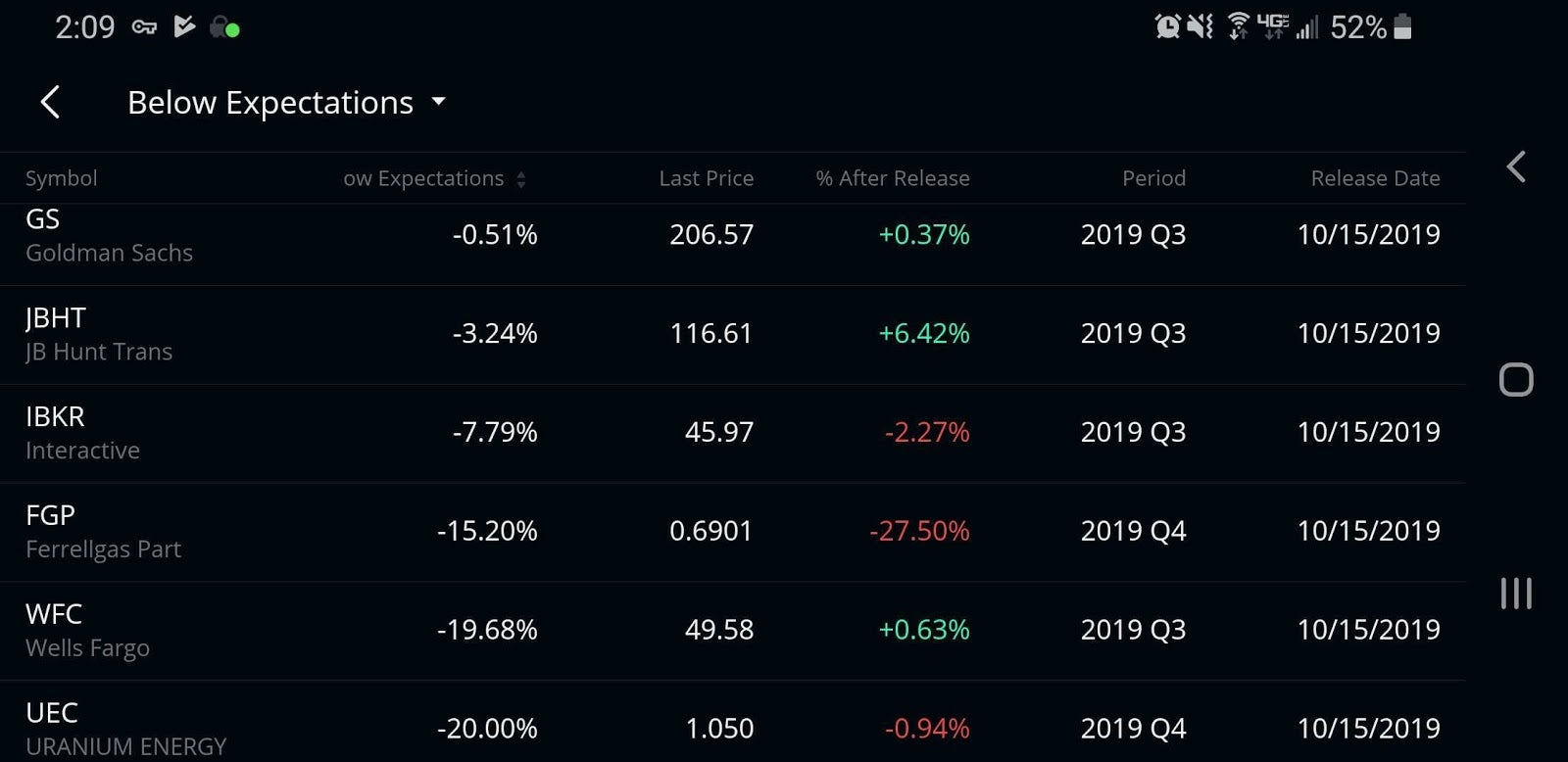Select the -20.00% value for UEC
This screenshot has height=762, width=1568.
[487, 730]
